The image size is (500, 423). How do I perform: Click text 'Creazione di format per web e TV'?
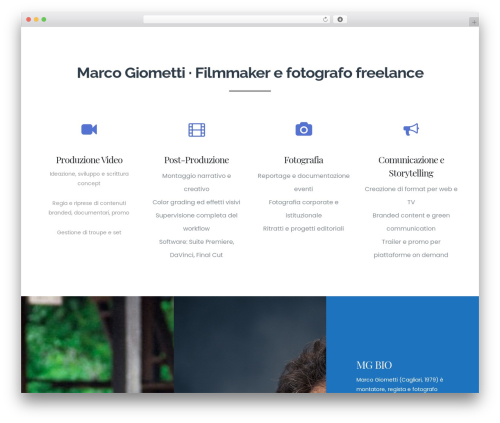[411, 196]
